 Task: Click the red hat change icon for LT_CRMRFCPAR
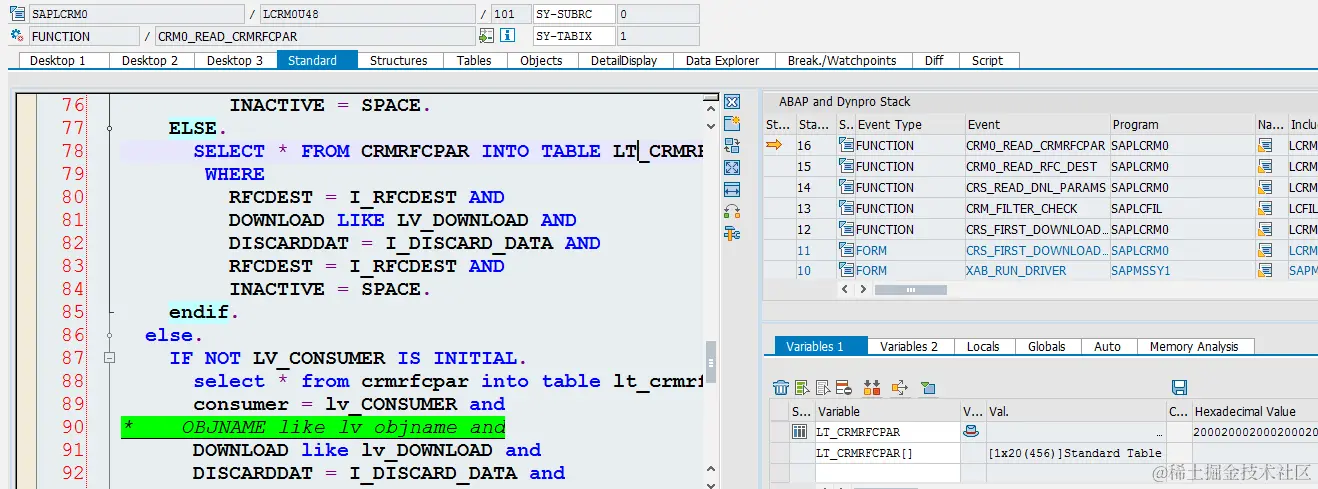pyautogui.click(x=971, y=432)
